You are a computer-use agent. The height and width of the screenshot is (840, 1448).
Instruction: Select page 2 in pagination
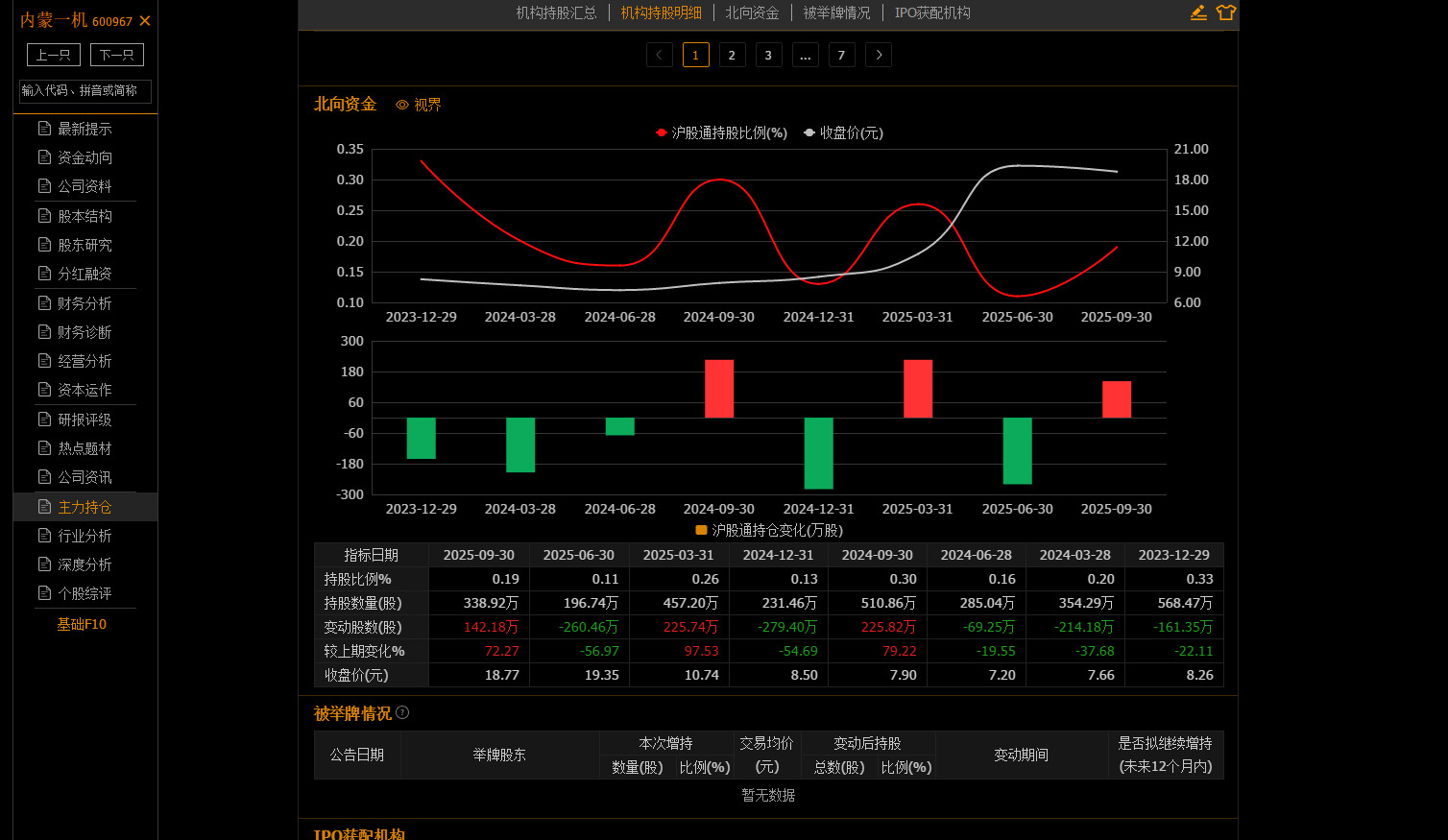pos(732,55)
